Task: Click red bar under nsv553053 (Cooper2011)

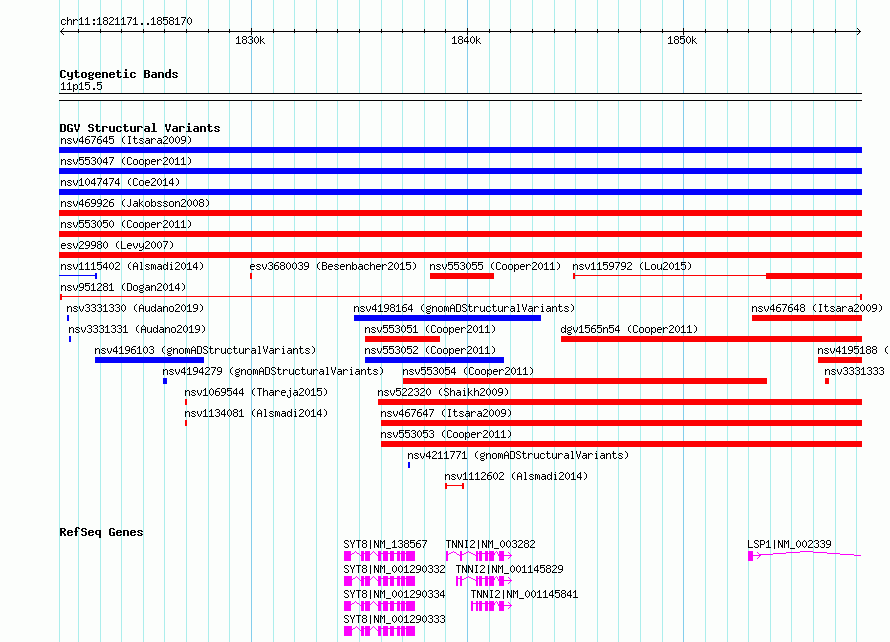Action: pos(622,444)
